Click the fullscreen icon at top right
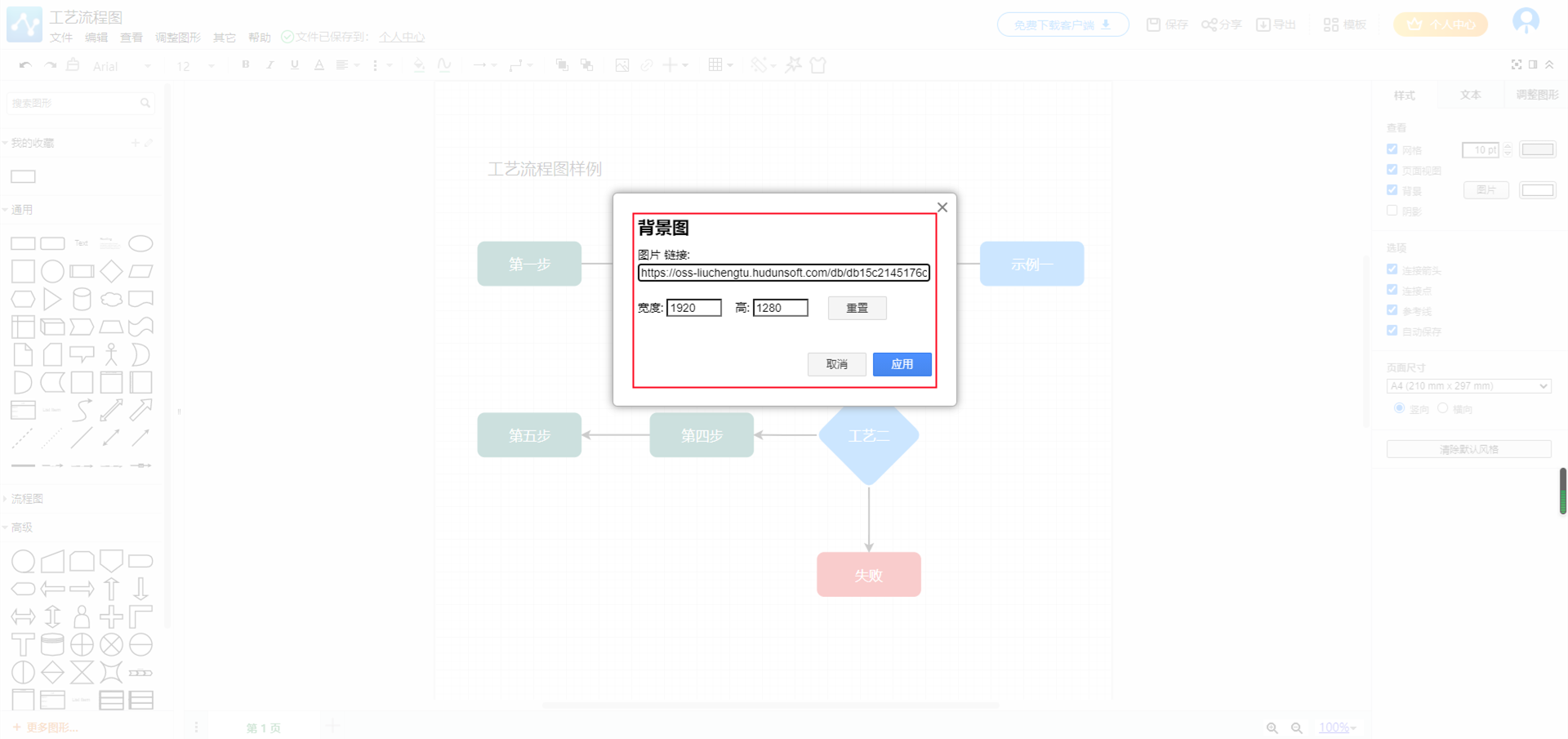 pyautogui.click(x=1516, y=65)
